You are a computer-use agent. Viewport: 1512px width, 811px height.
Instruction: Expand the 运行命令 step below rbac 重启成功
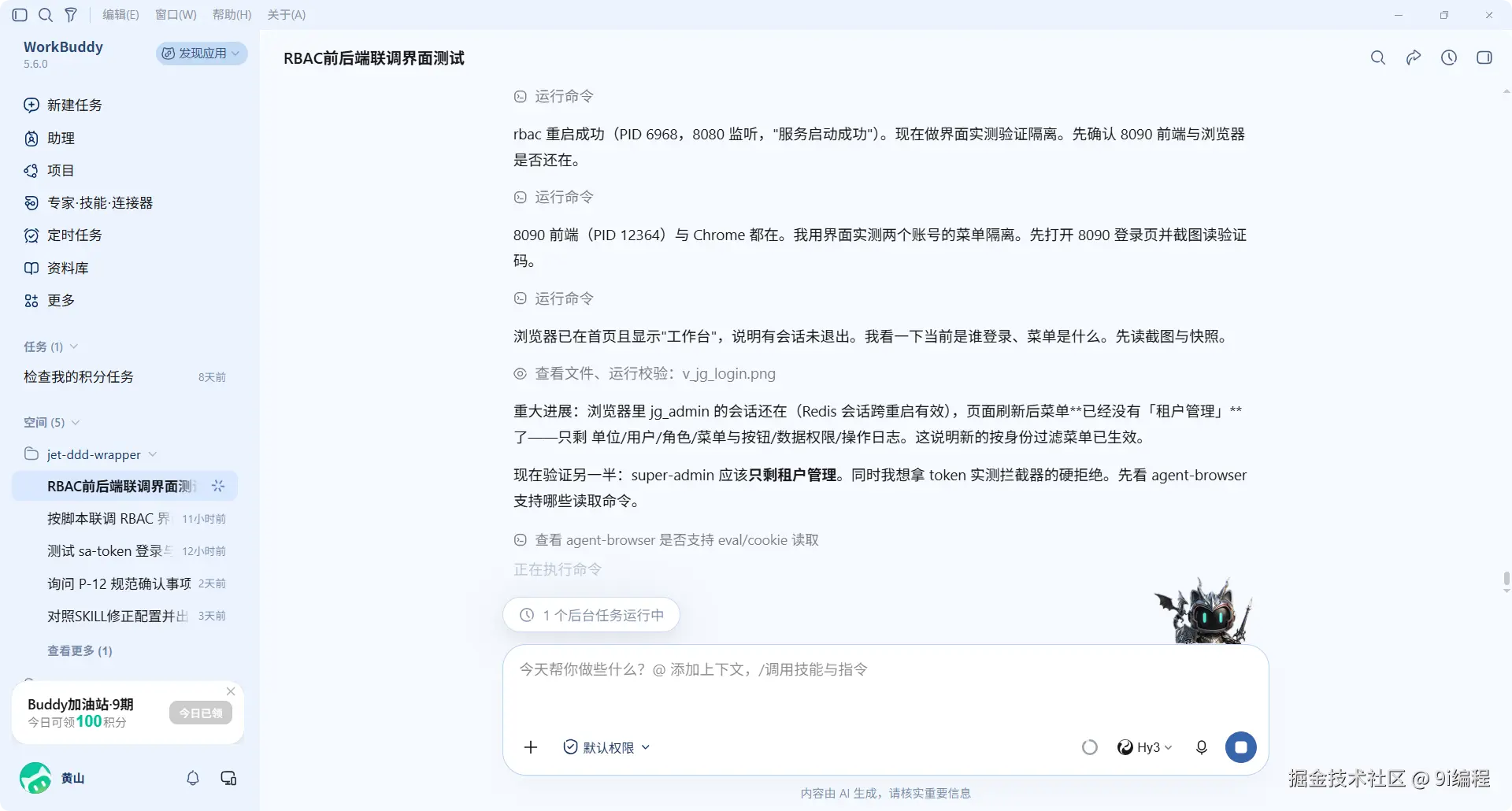pos(554,197)
